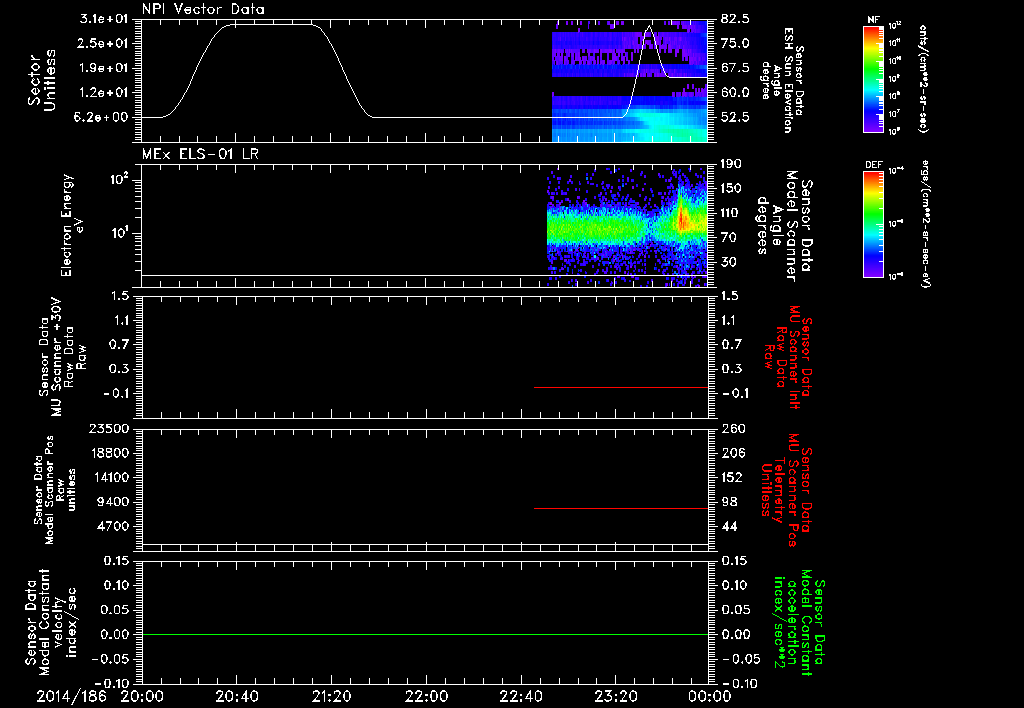This screenshot has height=708, width=1024.
Task: Click the '52.5' sun elevation tick
Action: [x=736, y=118]
